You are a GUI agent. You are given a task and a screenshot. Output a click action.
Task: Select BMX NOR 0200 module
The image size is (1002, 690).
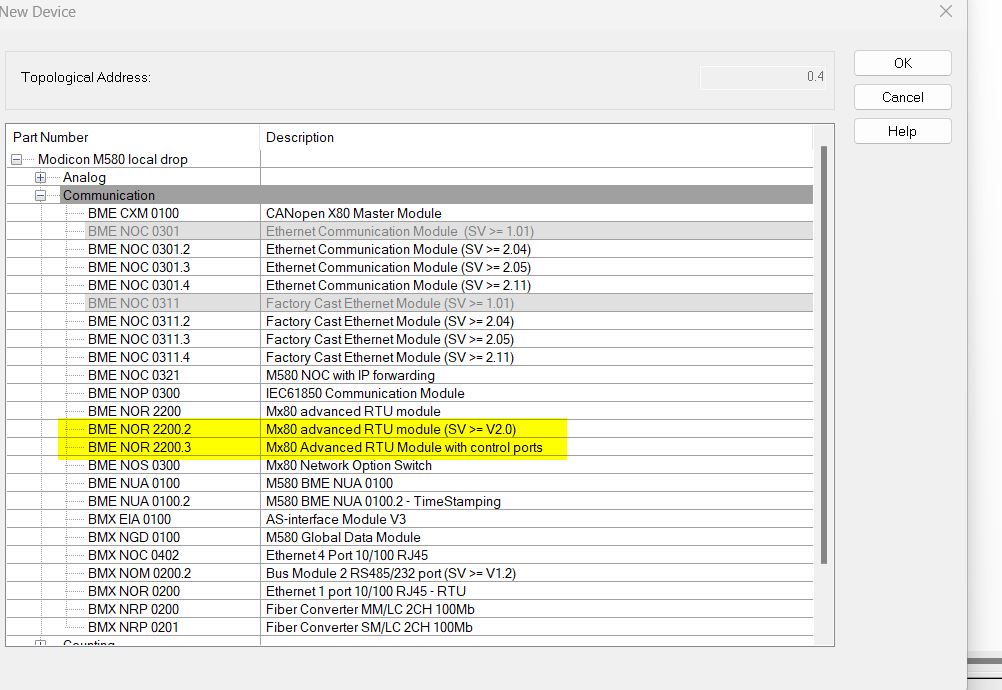(x=134, y=591)
